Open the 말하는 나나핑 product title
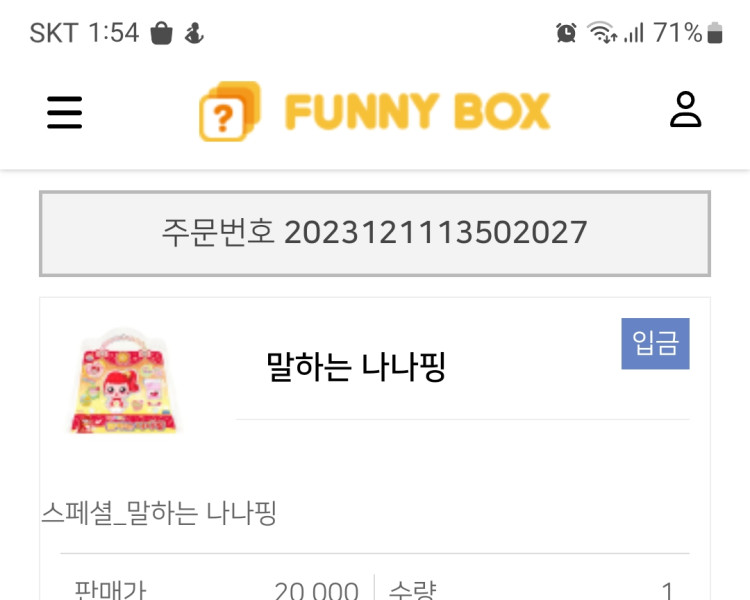 click(355, 367)
